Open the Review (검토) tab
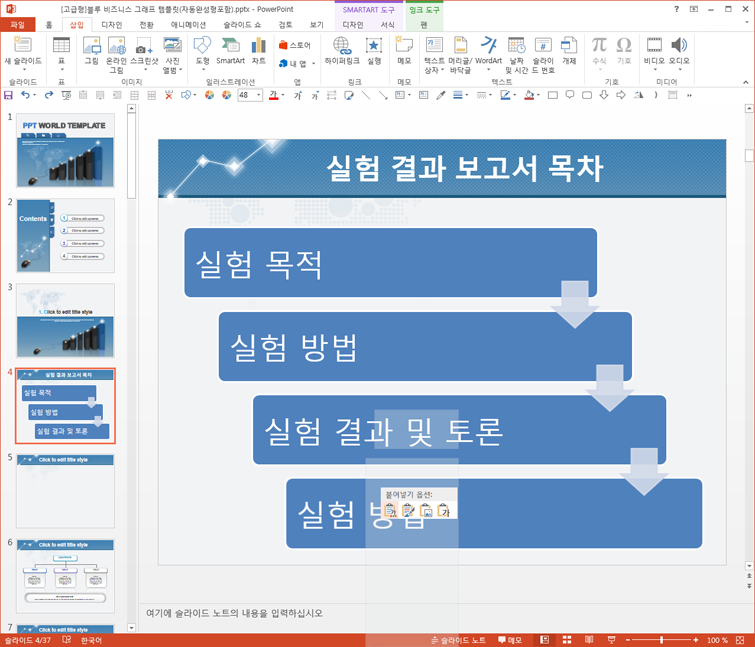 point(285,25)
